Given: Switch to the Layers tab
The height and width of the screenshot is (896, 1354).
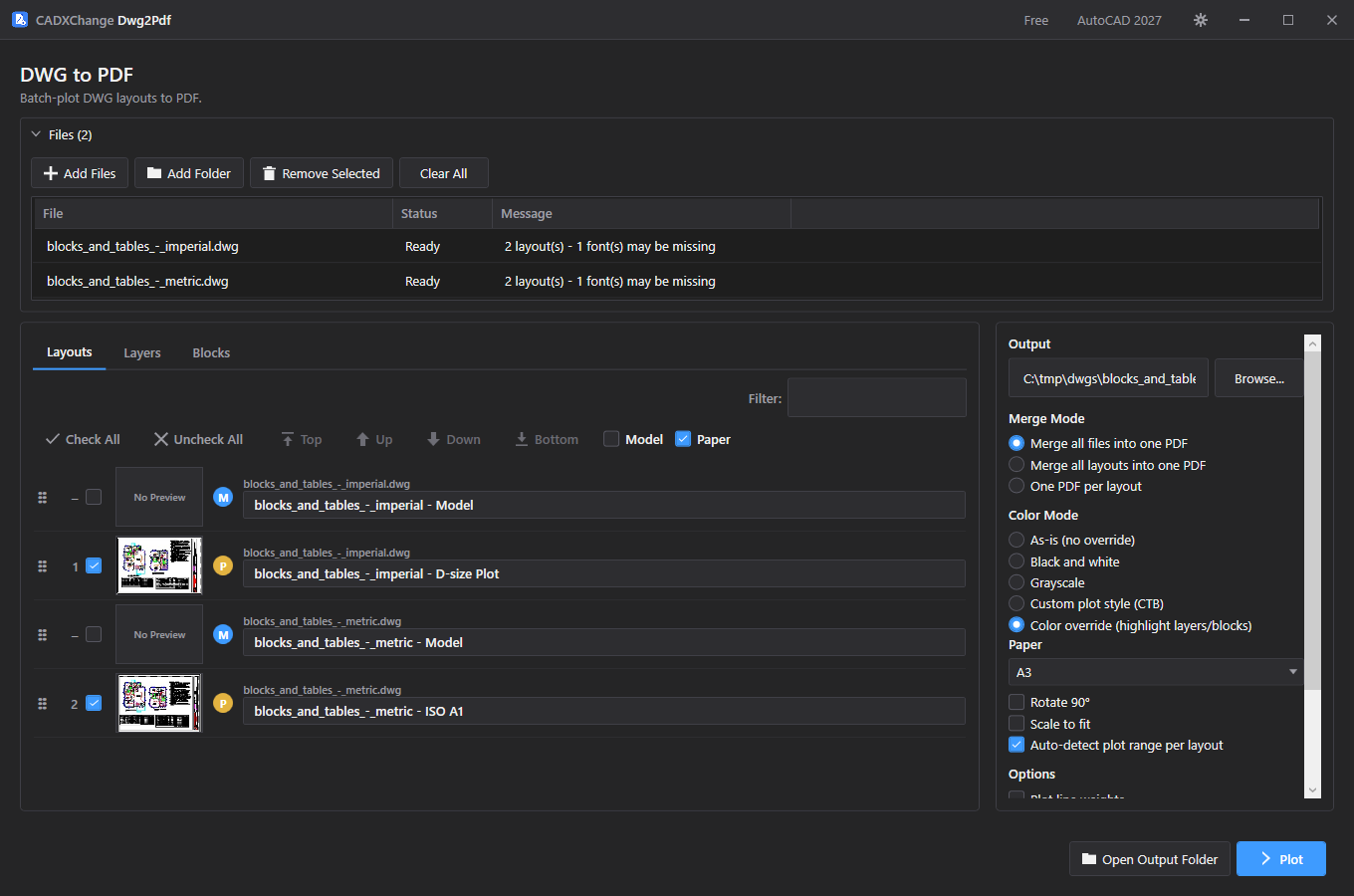Looking at the screenshot, I should 142,352.
